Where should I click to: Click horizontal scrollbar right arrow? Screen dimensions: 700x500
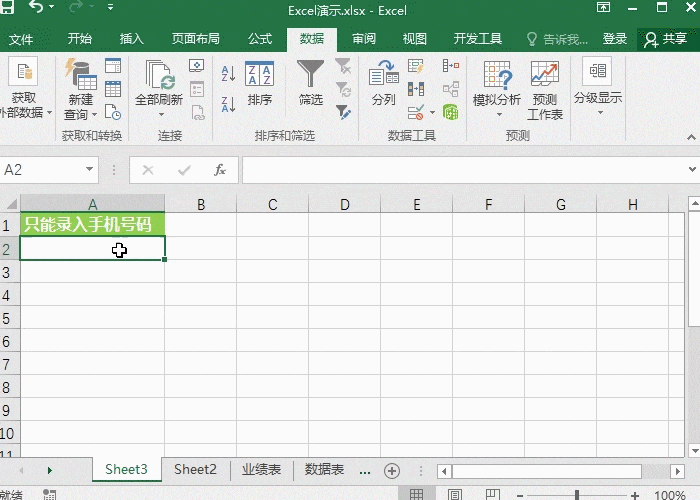tap(678, 471)
